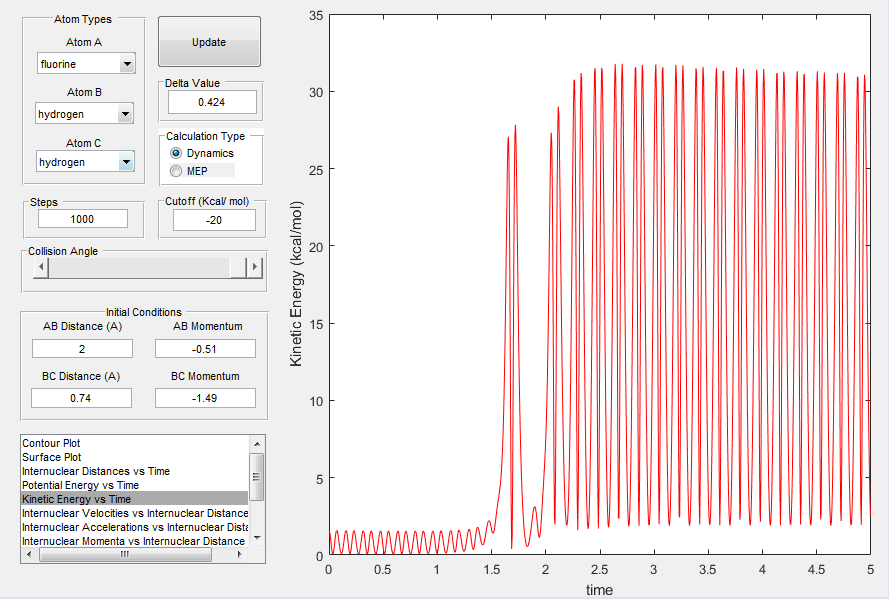Click the Collision Angle slider left arrow

(x=41, y=267)
